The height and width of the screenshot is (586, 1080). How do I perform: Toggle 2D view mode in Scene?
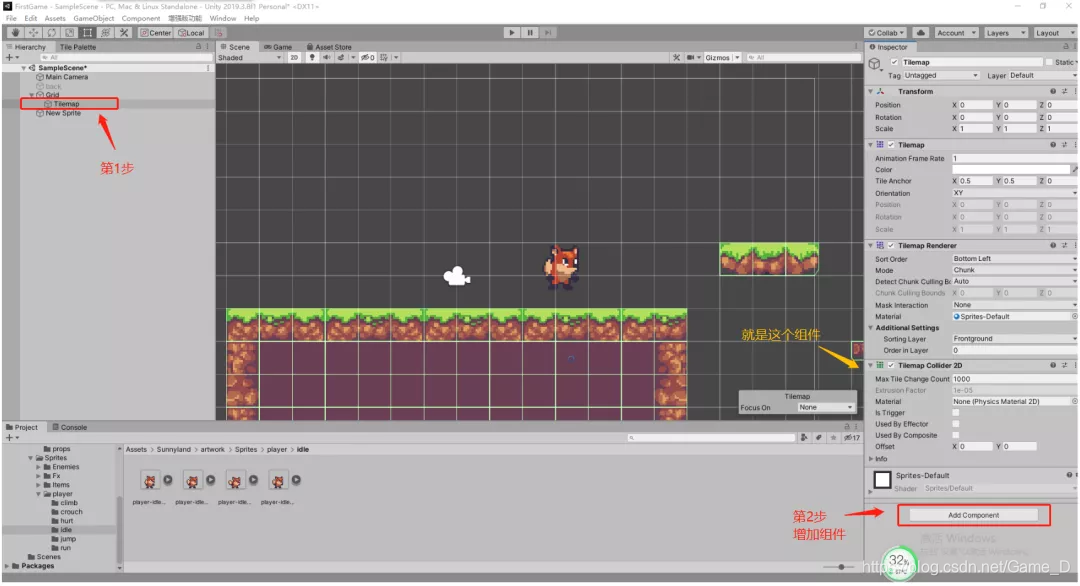coord(294,57)
